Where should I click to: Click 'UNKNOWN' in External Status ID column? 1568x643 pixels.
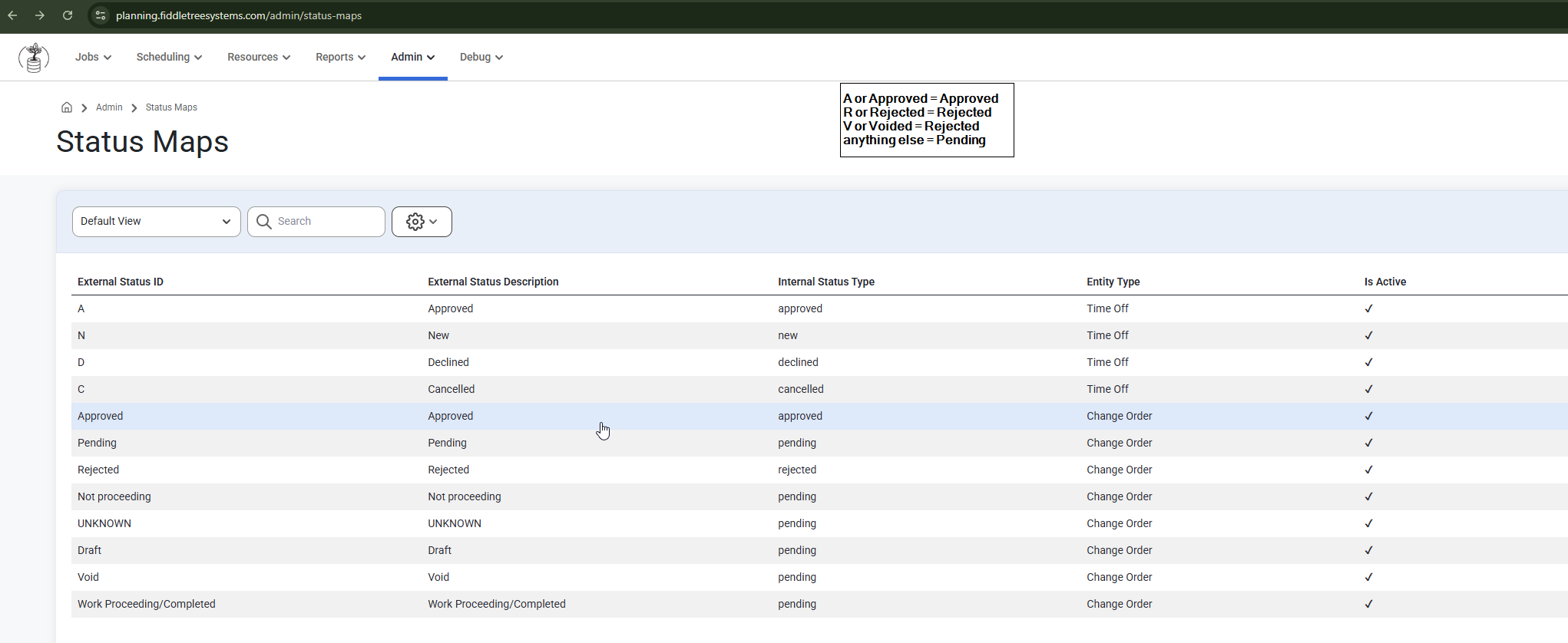coord(104,523)
